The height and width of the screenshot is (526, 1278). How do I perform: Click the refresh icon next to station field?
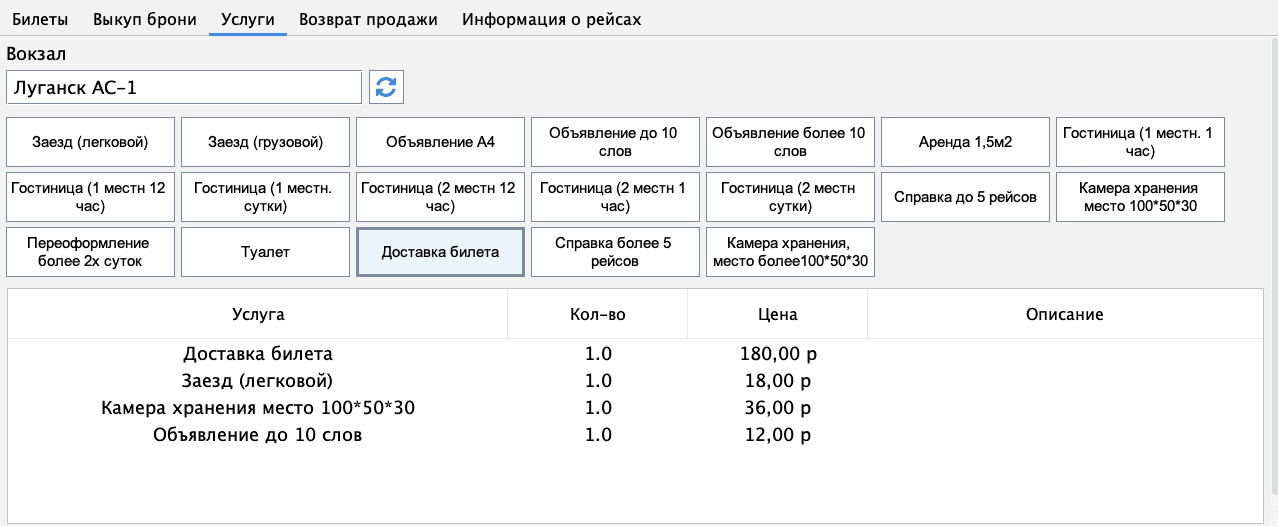(386, 87)
